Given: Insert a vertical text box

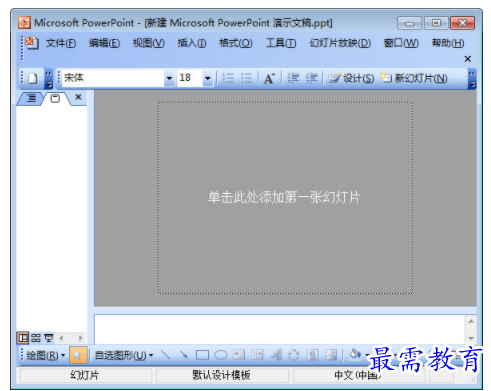Looking at the screenshot, I should coord(257,355).
